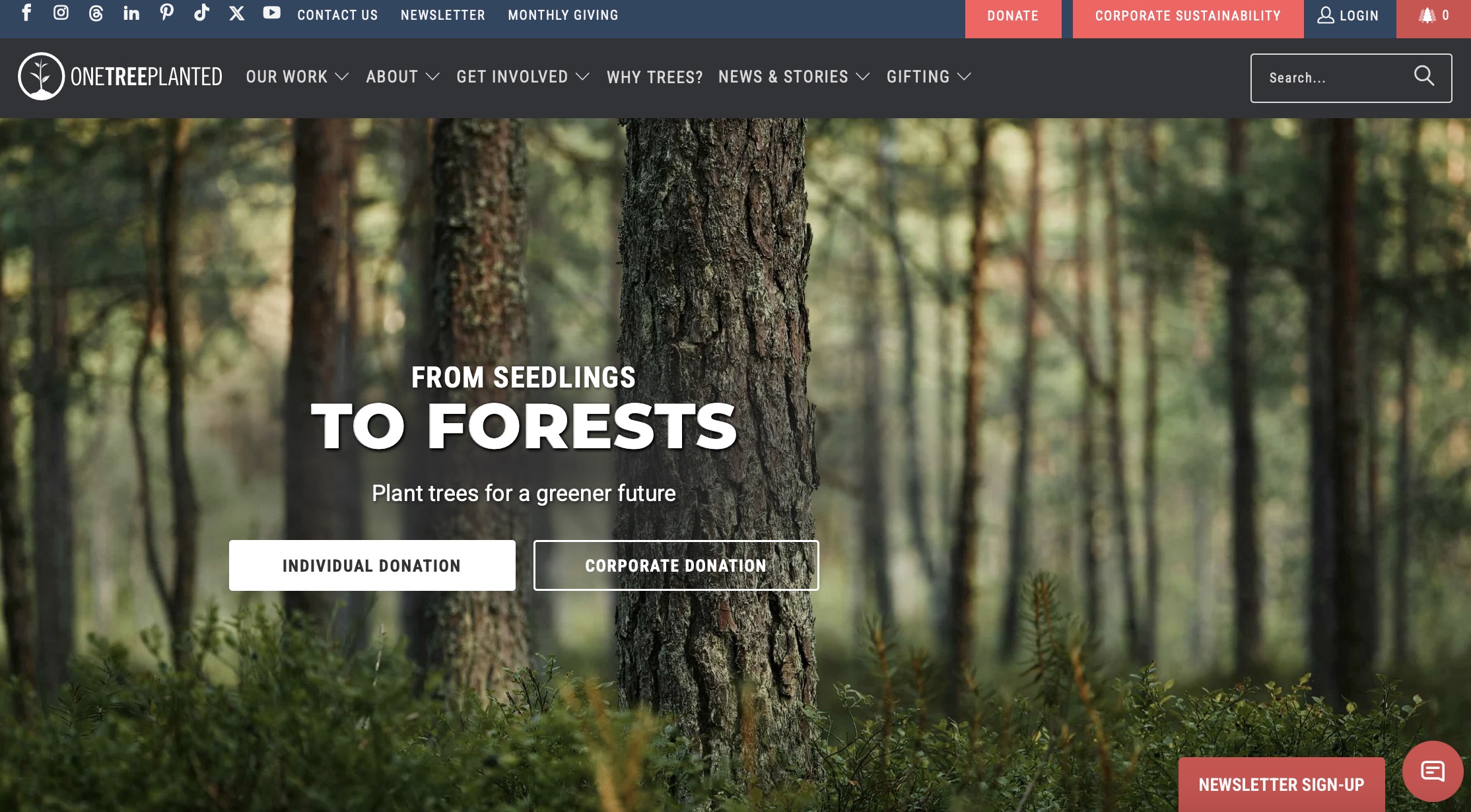The width and height of the screenshot is (1471, 812).
Task: Open the tree cart icon
Action: (x=1433, y=16)
